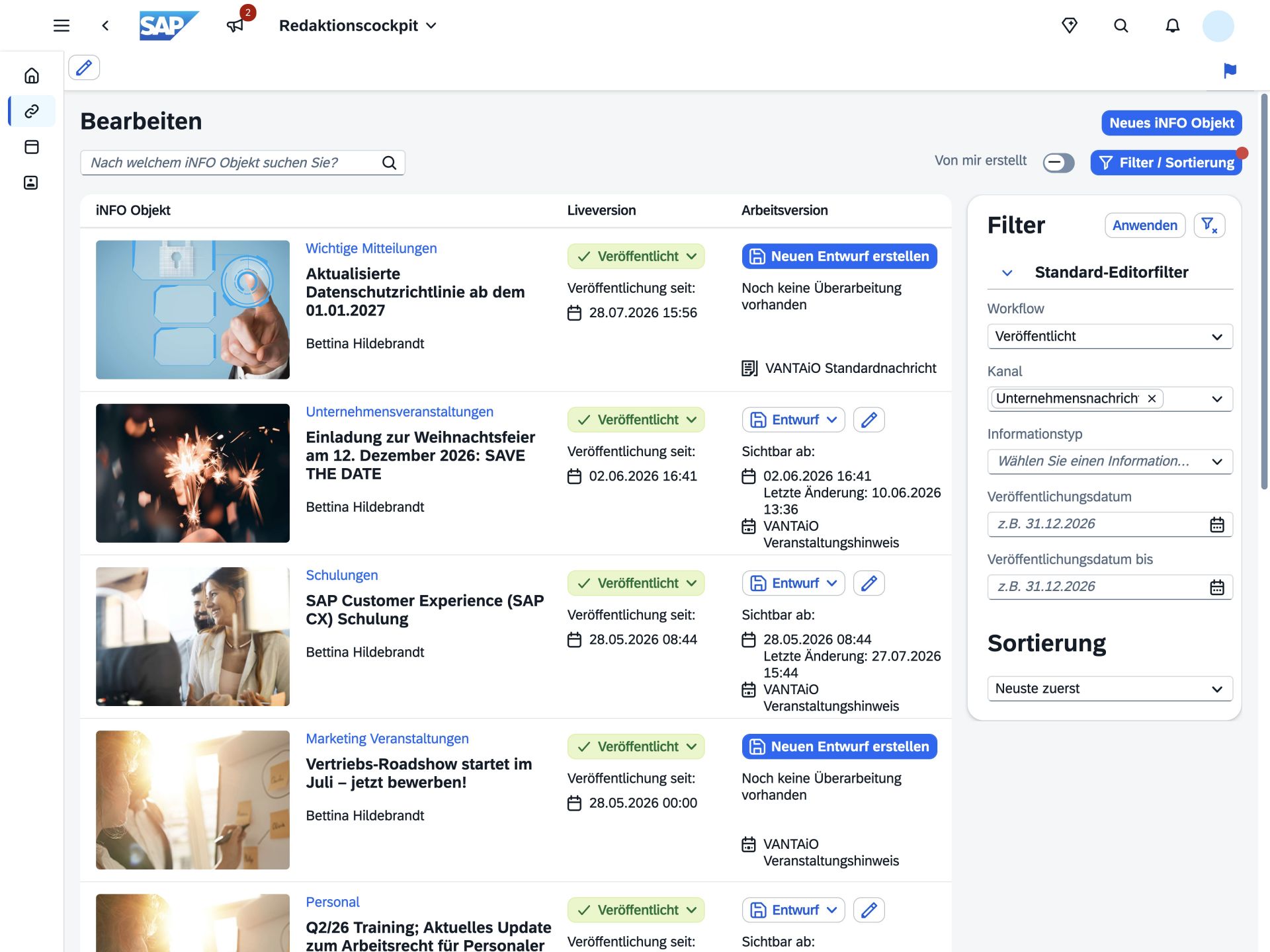Open the Redaktionscockpit title dropdown

[358, 26]
